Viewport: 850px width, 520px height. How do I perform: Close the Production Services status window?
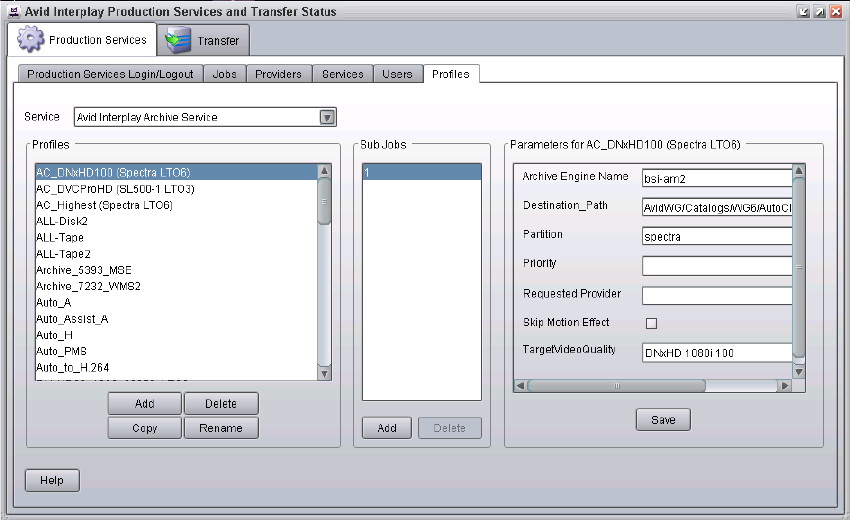click(836, 11)
